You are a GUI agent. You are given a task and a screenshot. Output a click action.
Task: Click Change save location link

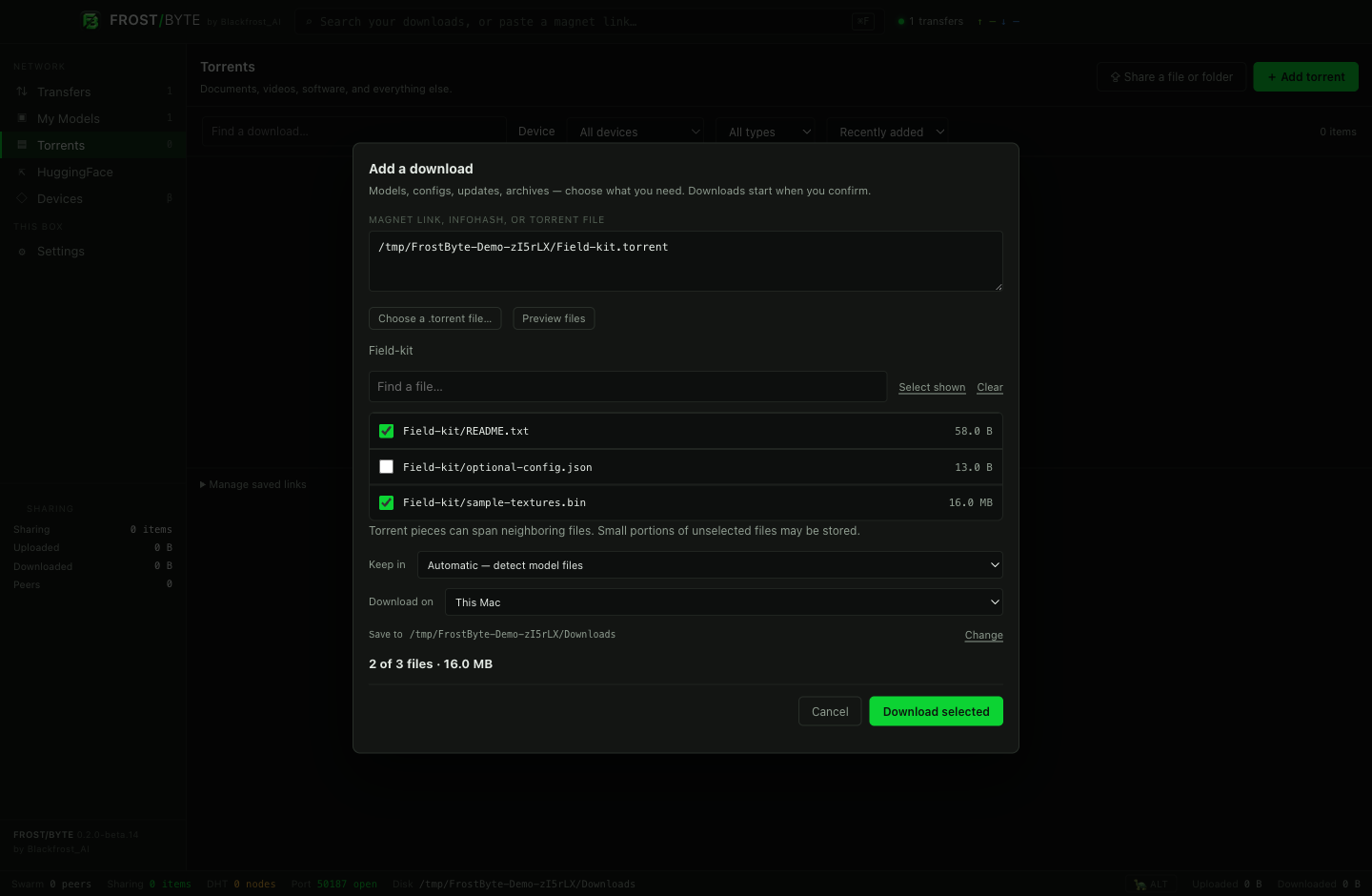(983, 636)
